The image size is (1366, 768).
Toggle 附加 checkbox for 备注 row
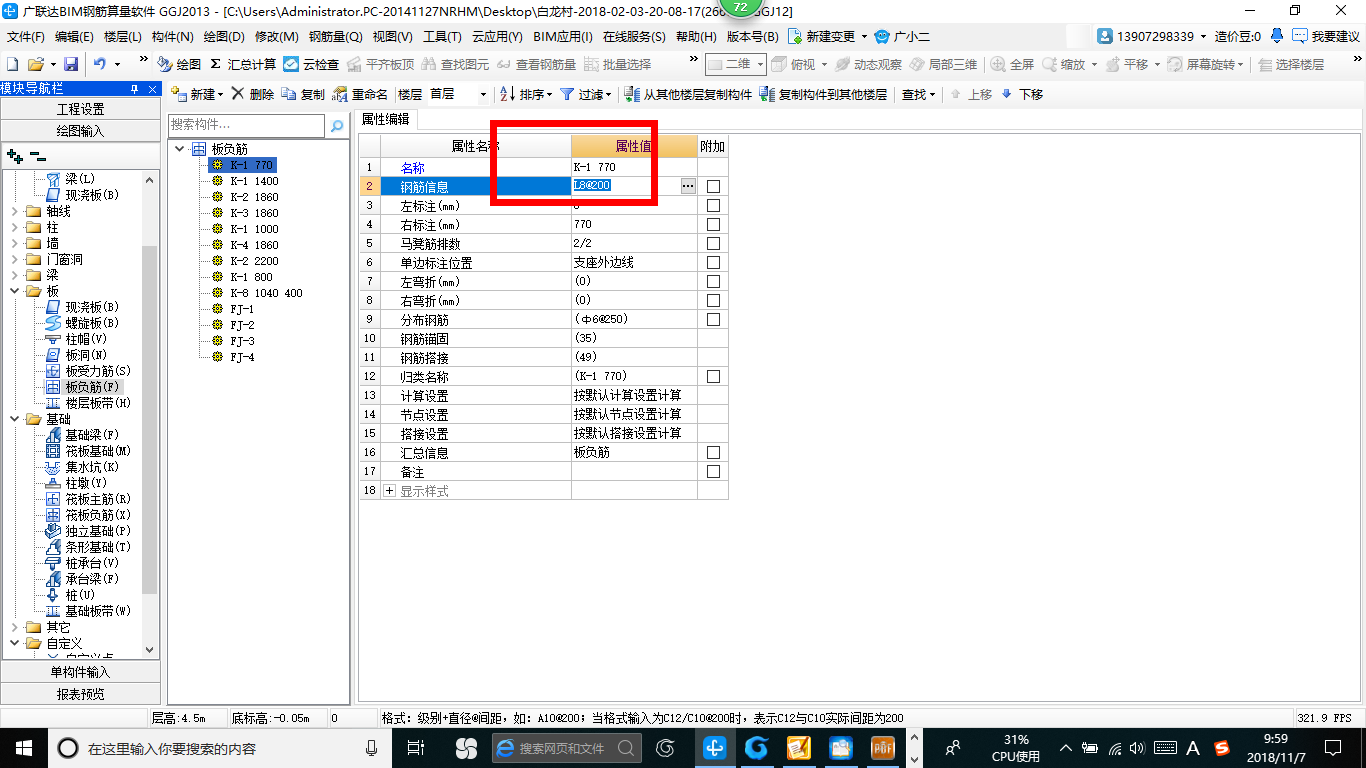click(713, 471)
